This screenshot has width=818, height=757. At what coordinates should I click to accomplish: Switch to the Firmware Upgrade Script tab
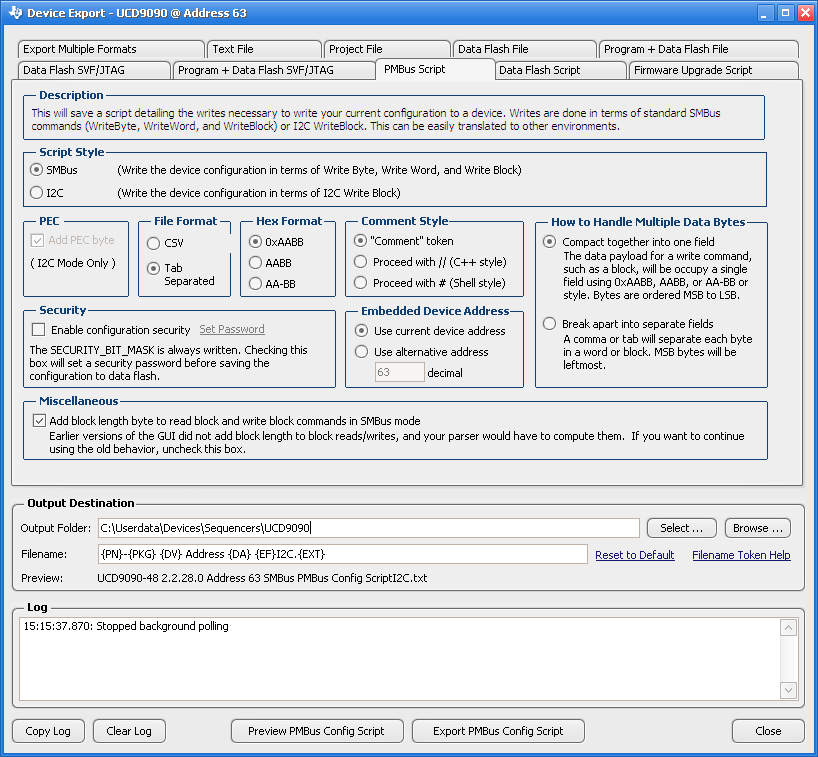pyautogui.click(x=711, y=70)
